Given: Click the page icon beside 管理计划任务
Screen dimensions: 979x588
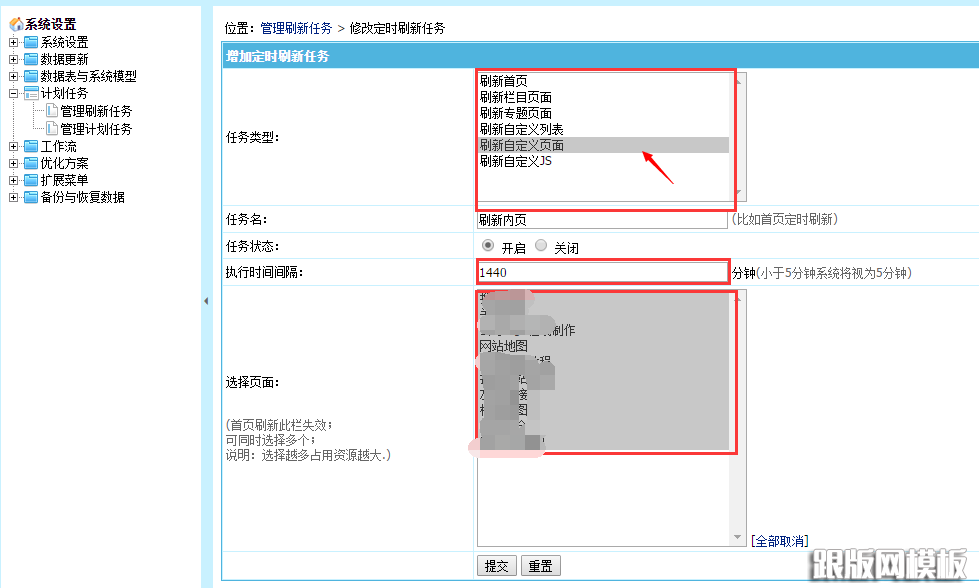Looking at the screenshot, I should 52,128.
